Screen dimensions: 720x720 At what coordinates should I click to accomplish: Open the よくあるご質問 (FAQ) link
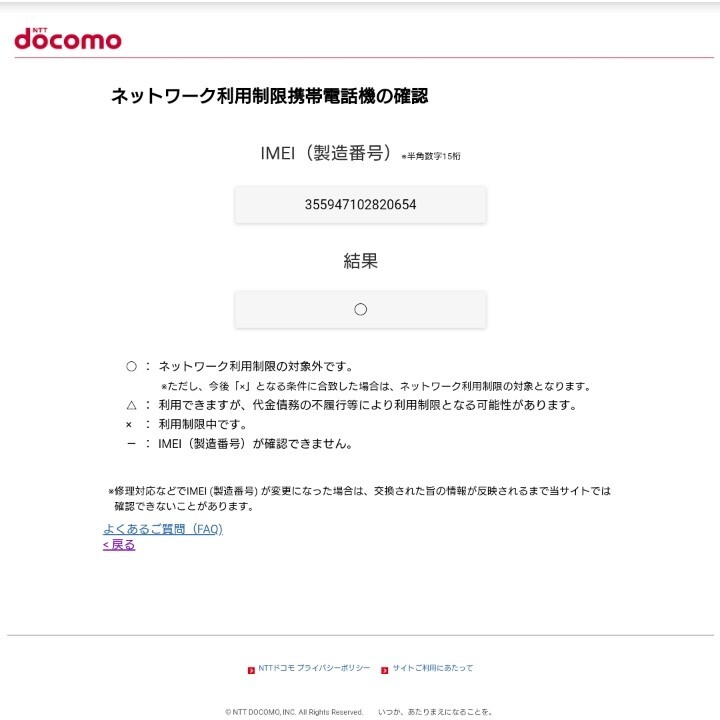click(163, 529)
